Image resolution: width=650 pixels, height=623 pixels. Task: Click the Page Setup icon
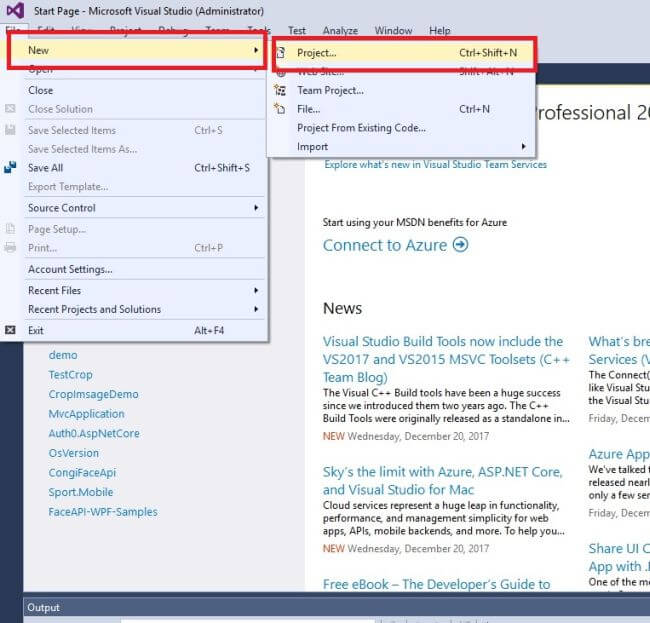pos(10,229)
